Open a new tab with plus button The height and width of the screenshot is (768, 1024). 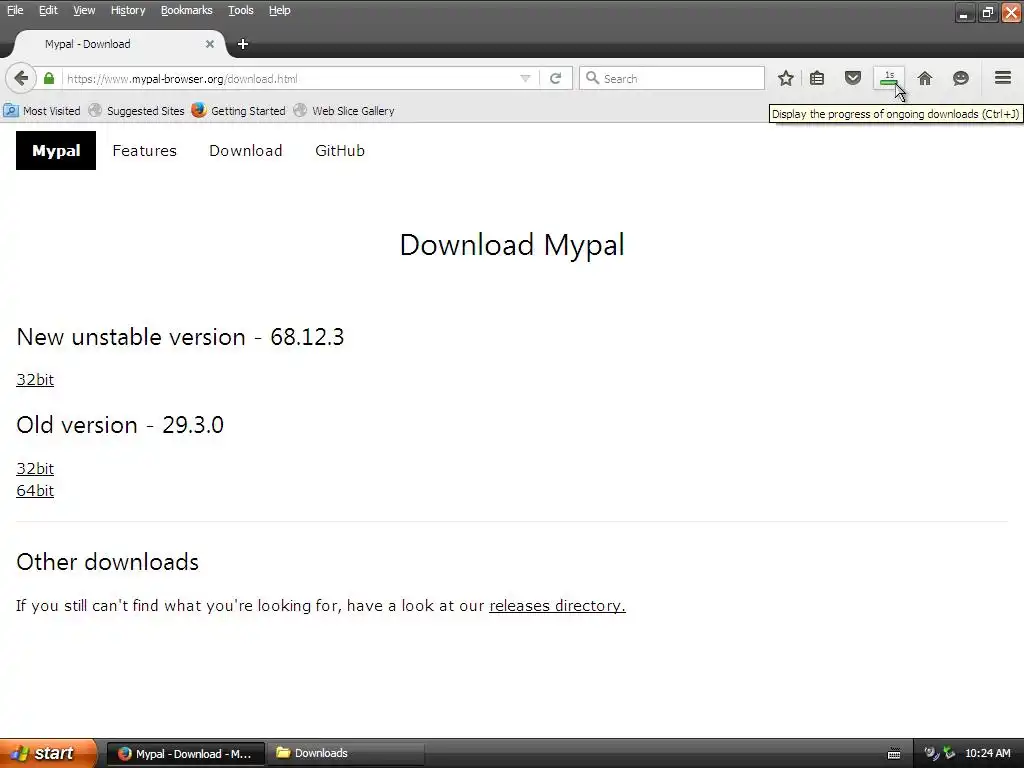[x=243, y=44]
